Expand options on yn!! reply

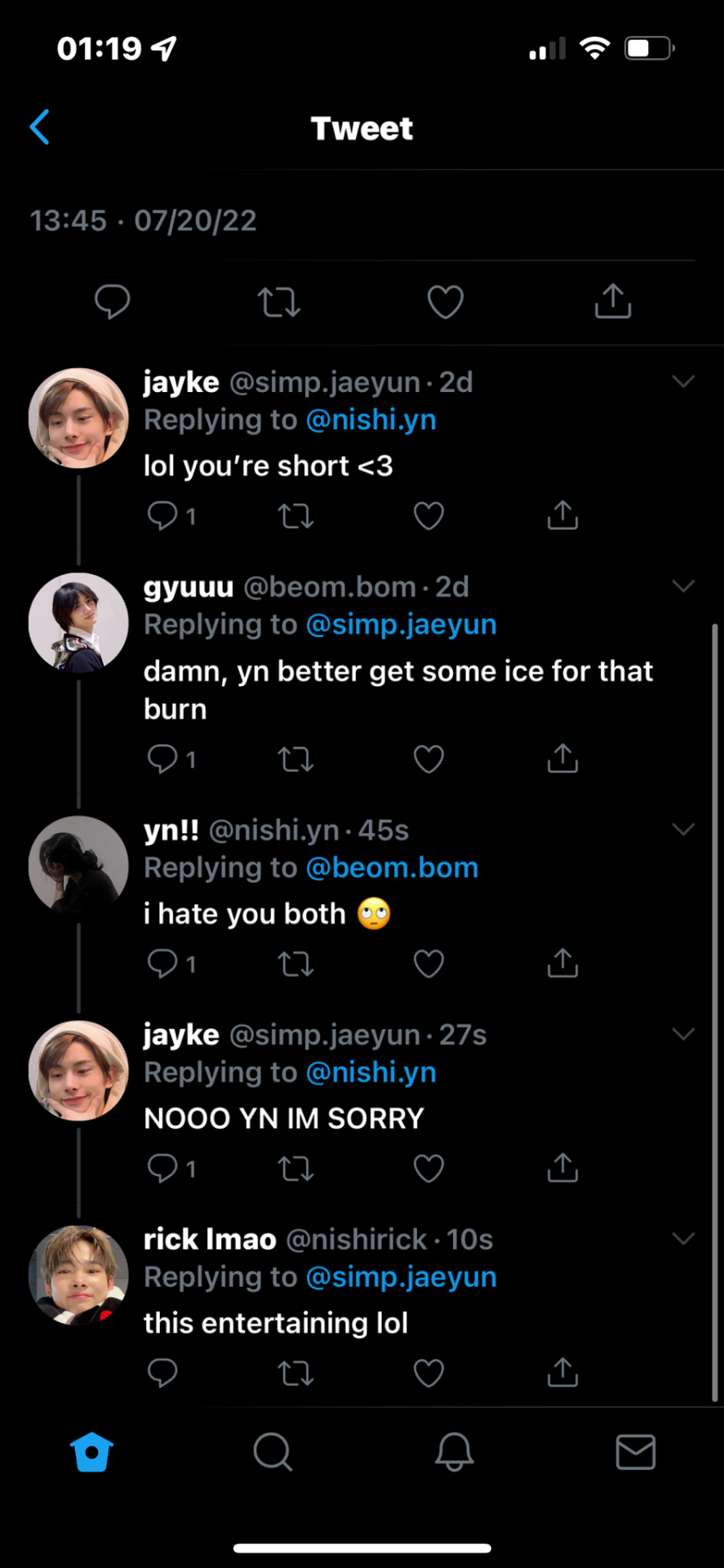click(x=683, y=830)
